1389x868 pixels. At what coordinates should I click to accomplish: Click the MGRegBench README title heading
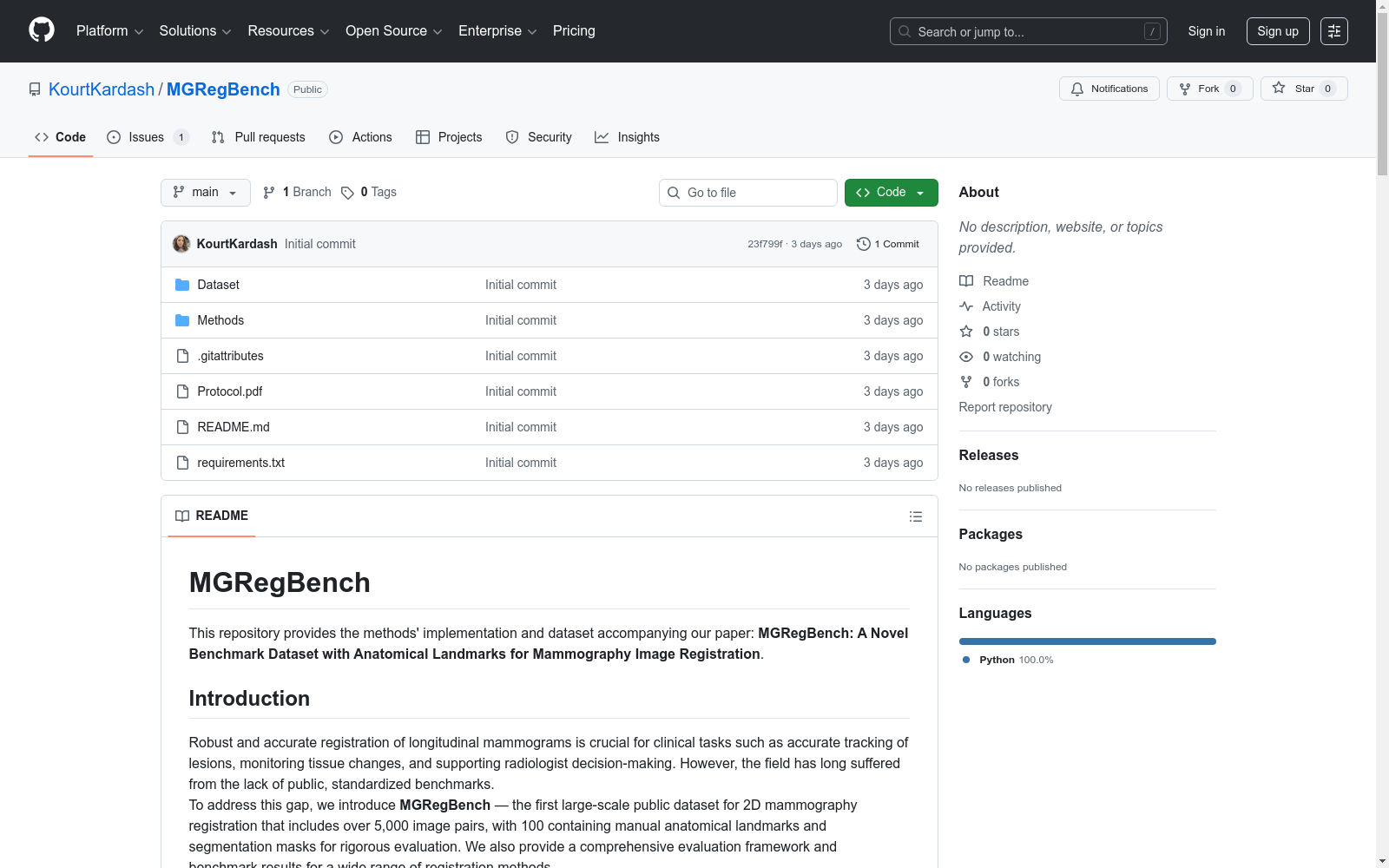[280, 582]
